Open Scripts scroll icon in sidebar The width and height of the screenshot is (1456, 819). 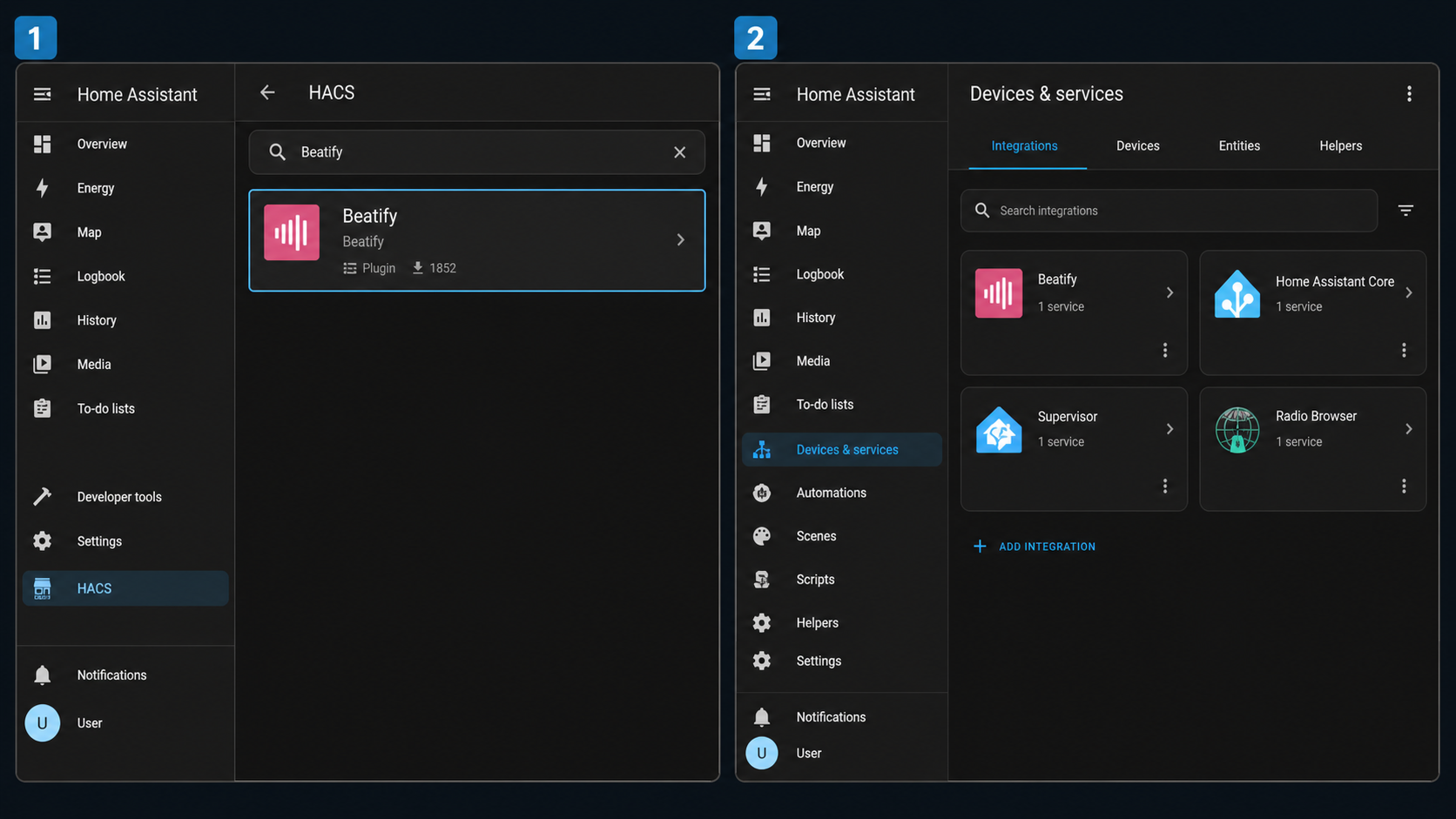click(x=762, y=579)
